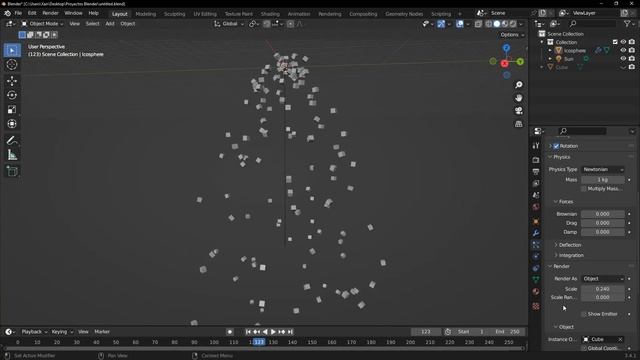Play the animation forward
The width and height of the screenshot is (640, 360).
273,332
